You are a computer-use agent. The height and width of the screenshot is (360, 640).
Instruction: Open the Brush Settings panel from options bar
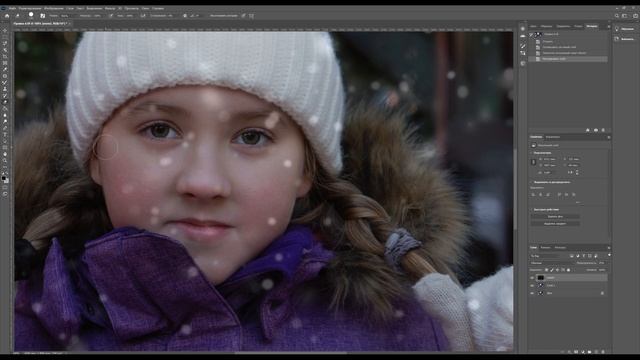tap(42, 16)
